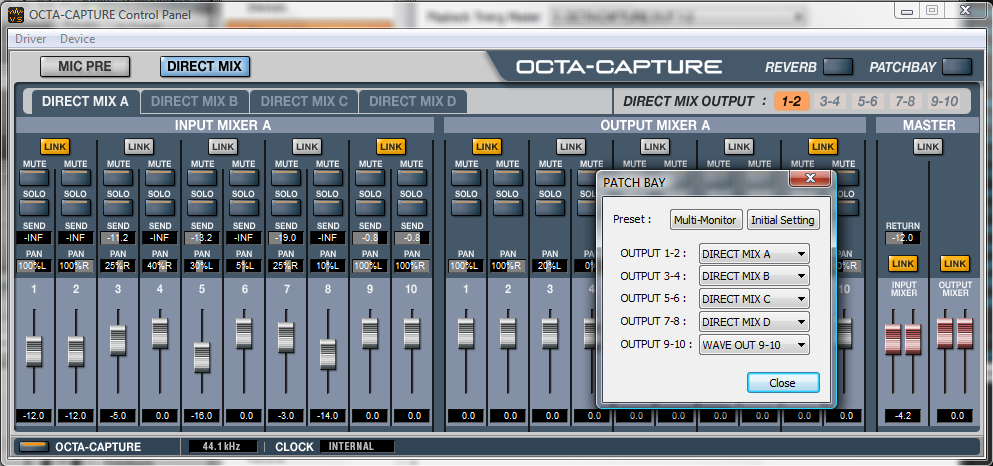Mute input mixer channel 1
The image size is (993, 466).
tap(33, 177)
